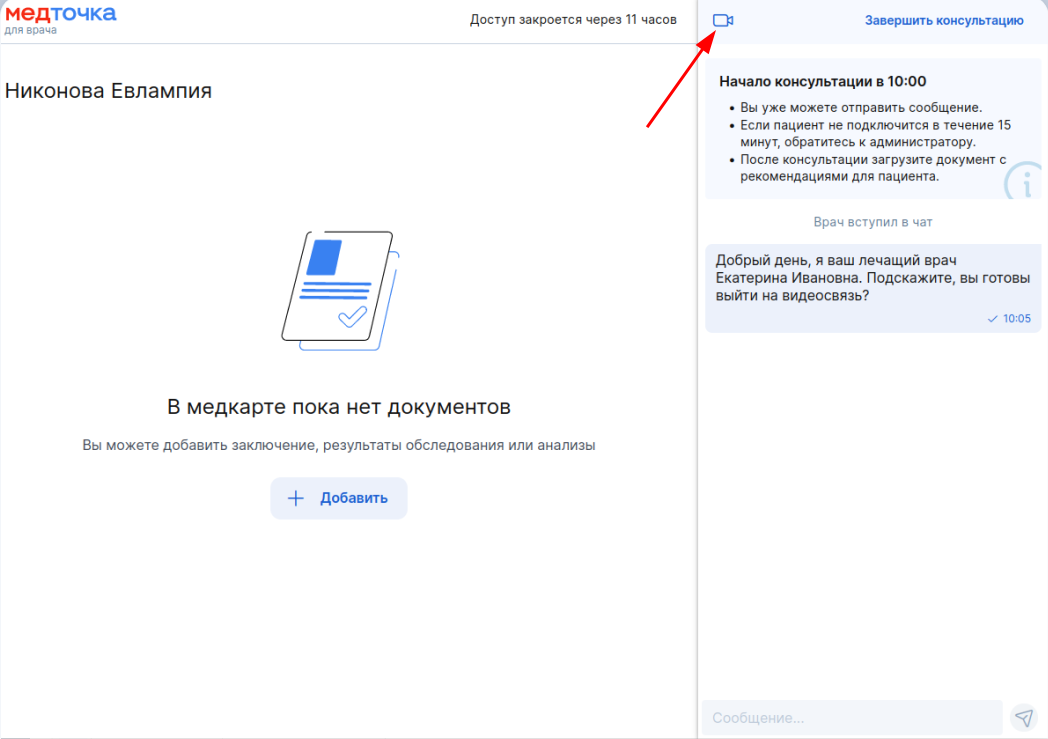Image resolution: width=1048 pixels, height=739 pixels.
Task: Click the info circle icon in consultation notice
Action: point(1025,180)
